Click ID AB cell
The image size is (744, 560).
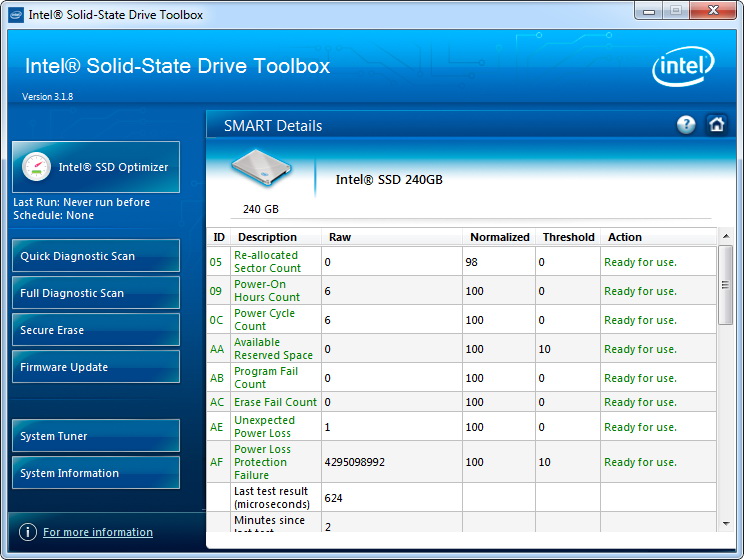[x=217, y=378]
